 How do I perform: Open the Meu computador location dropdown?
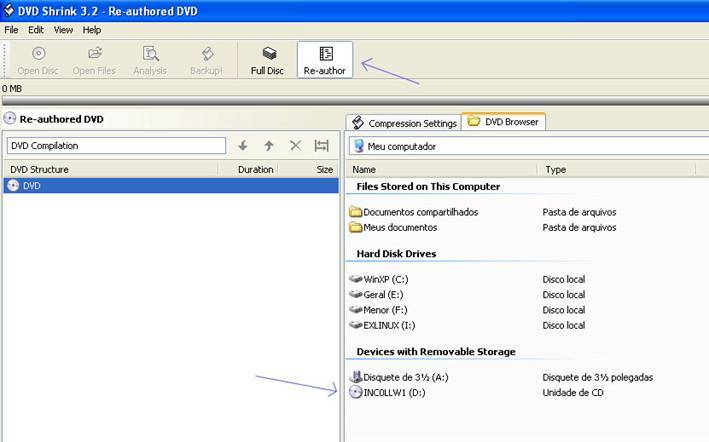click(529, 146)
